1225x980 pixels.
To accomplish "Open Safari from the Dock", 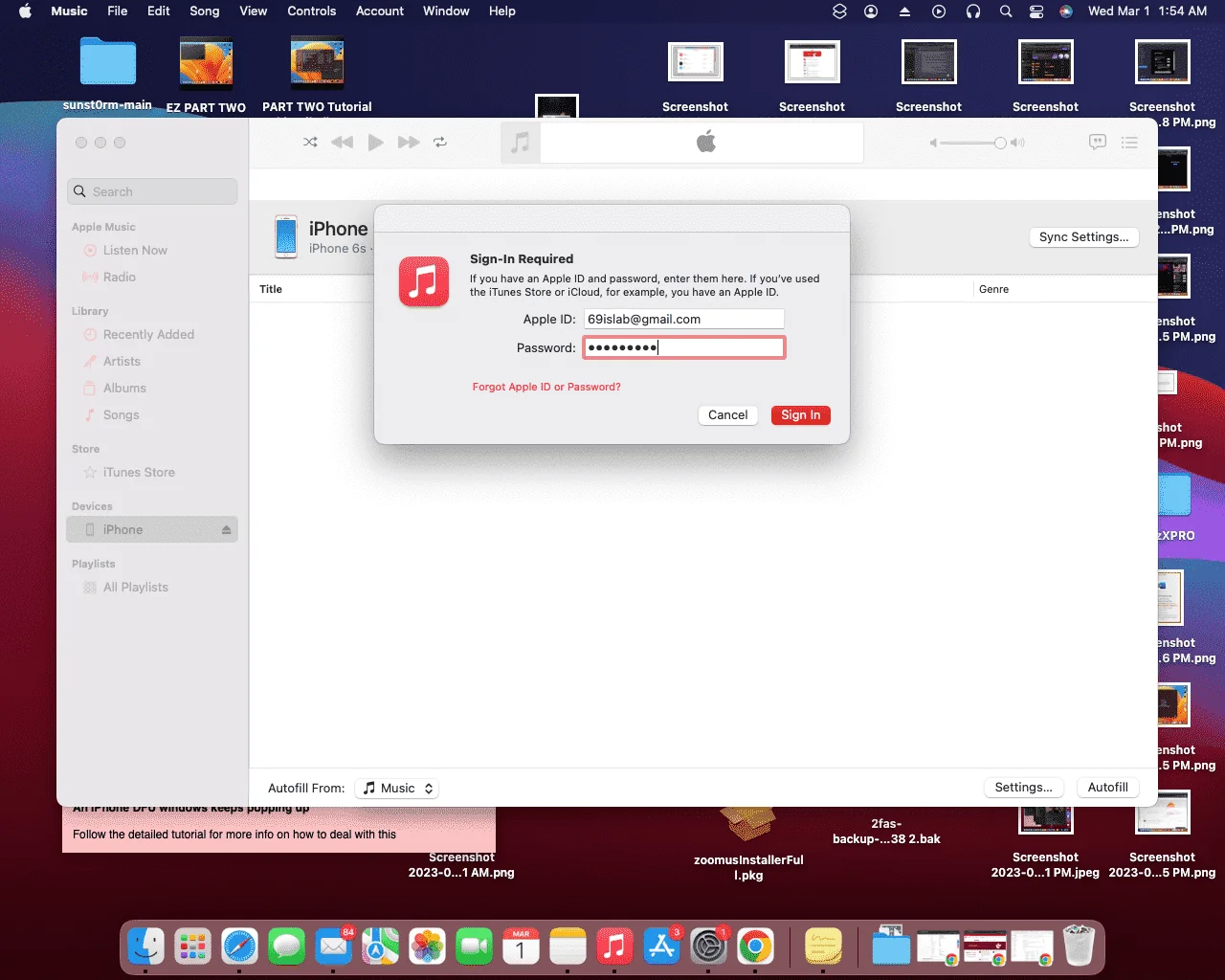I will [240, 947].
